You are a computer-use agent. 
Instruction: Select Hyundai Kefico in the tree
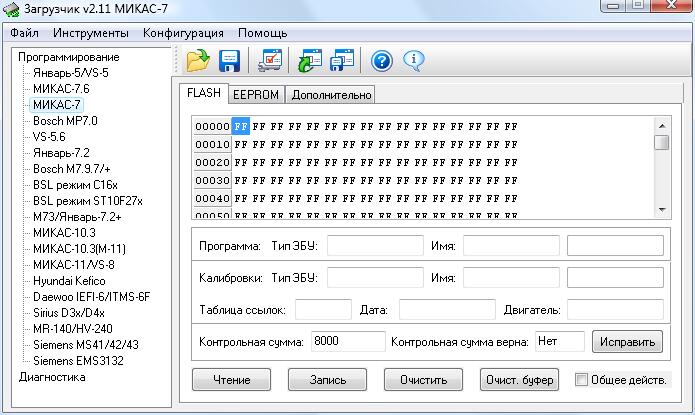pyautogui.click(x=69, y=281)
